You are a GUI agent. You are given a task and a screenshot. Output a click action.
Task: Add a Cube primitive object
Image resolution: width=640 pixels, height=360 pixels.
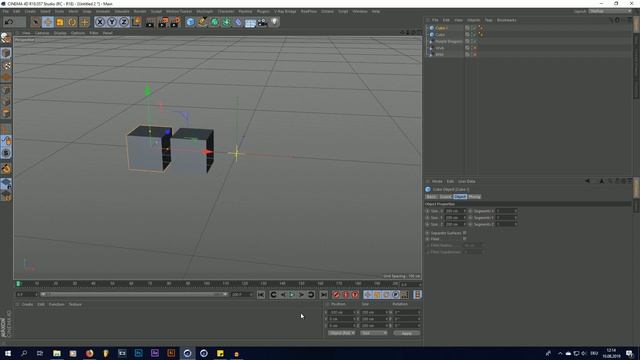point(190,22)
